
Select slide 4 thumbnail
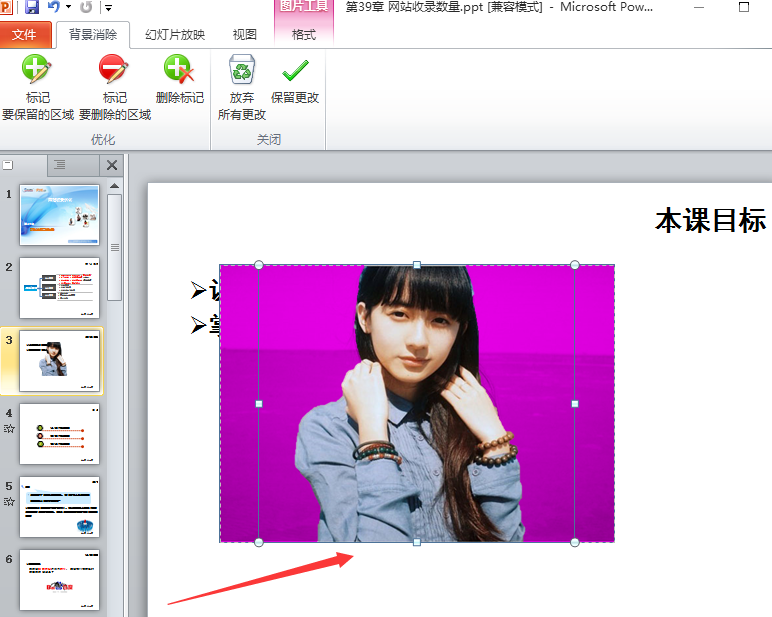59,434
